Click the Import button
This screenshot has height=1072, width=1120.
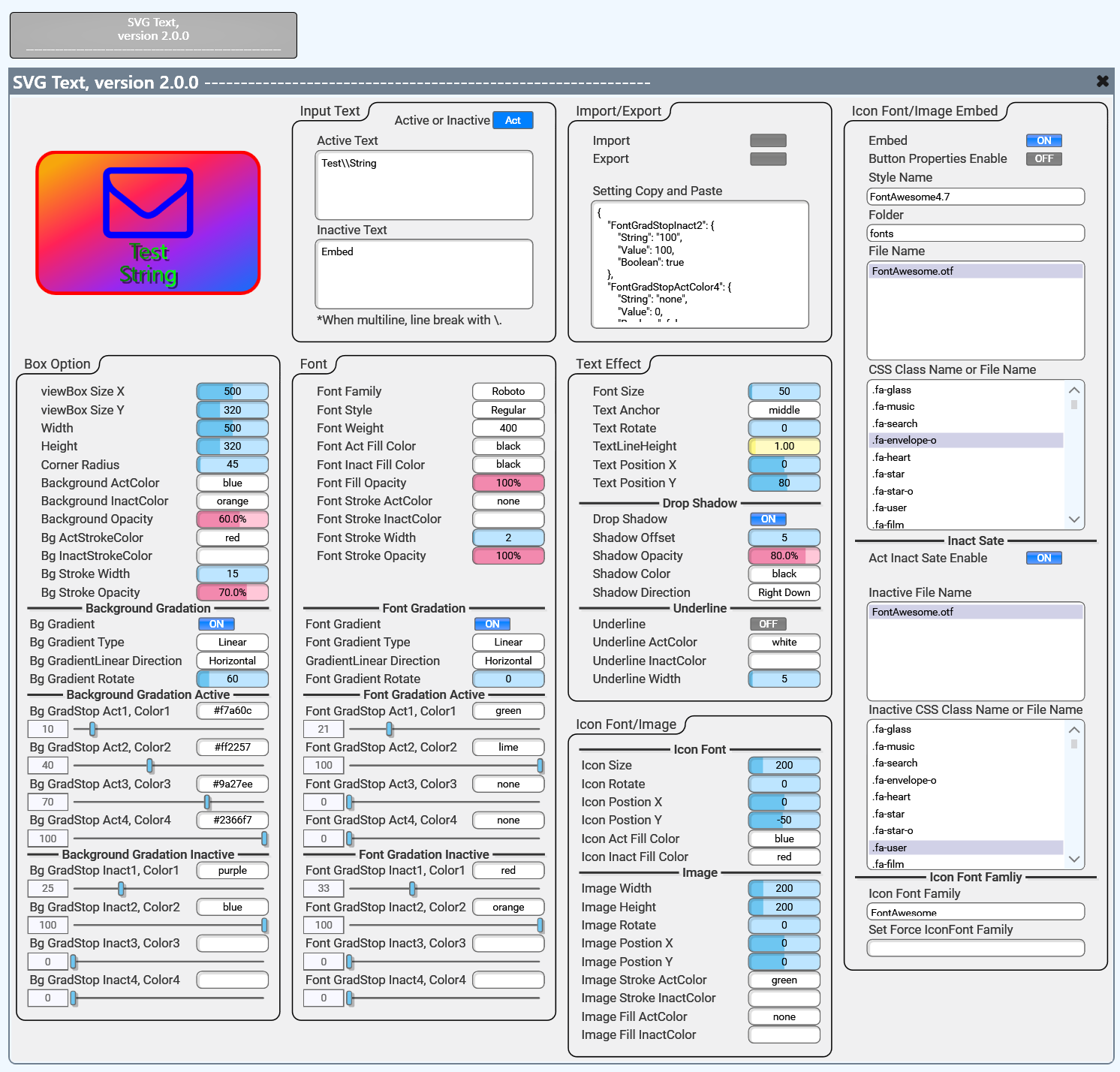[768, 140]
